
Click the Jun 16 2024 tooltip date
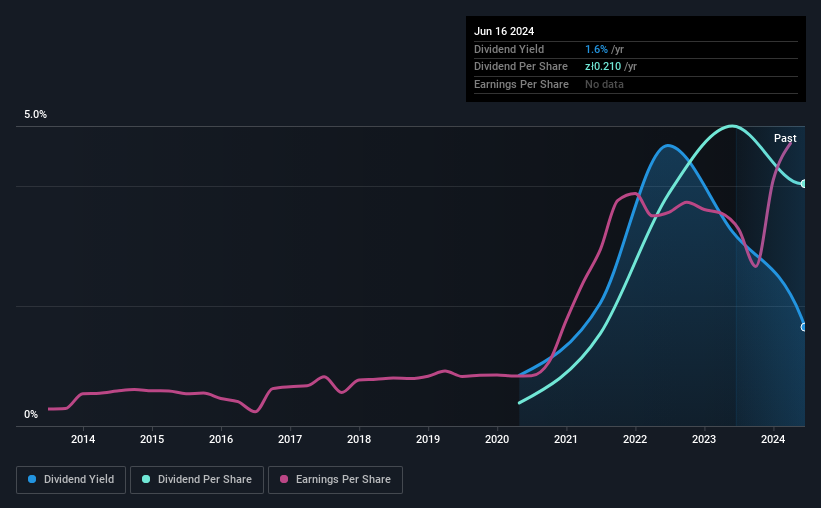click(504, 31)
